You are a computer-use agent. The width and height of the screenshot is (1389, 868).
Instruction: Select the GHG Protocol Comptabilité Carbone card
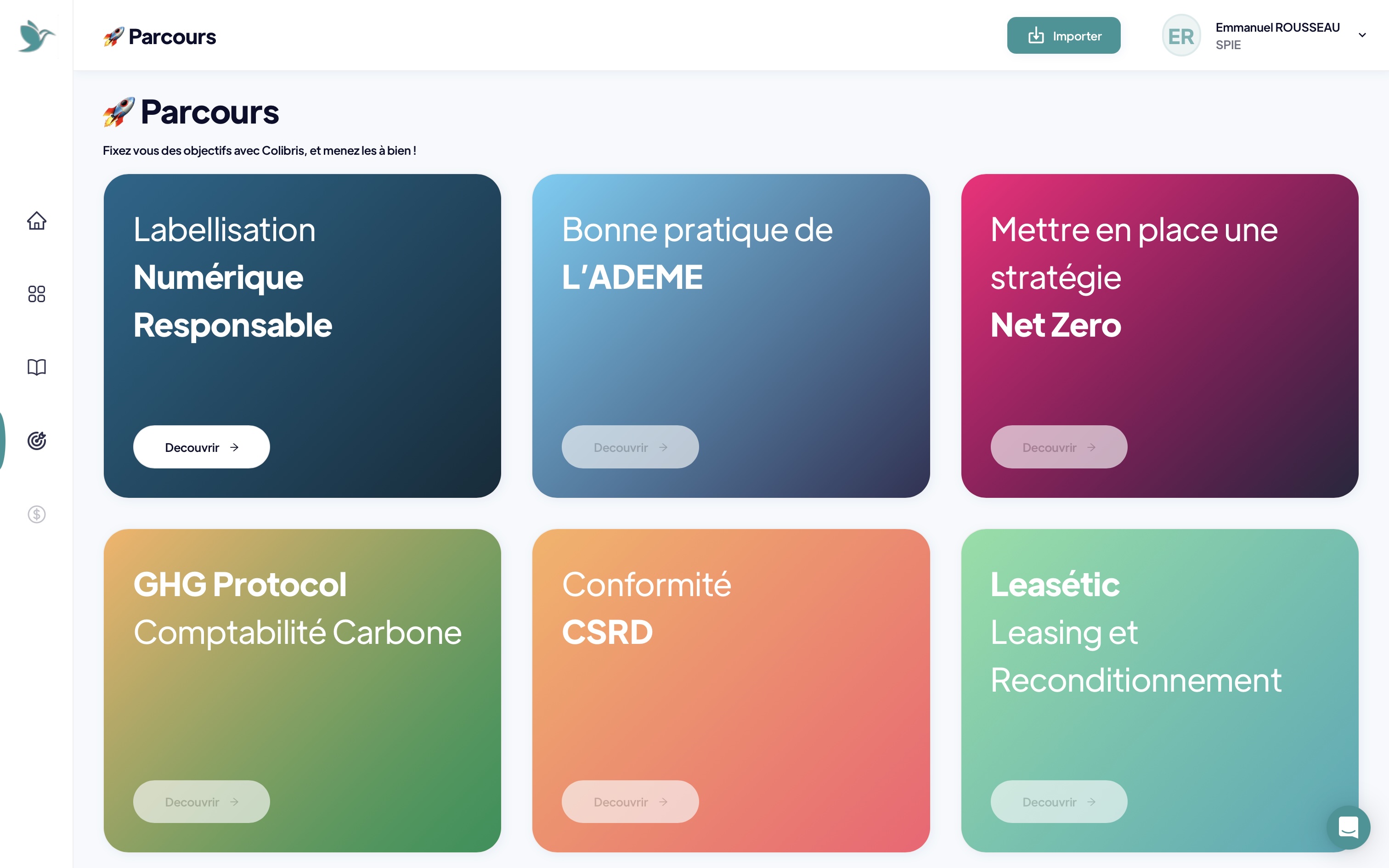303,691
